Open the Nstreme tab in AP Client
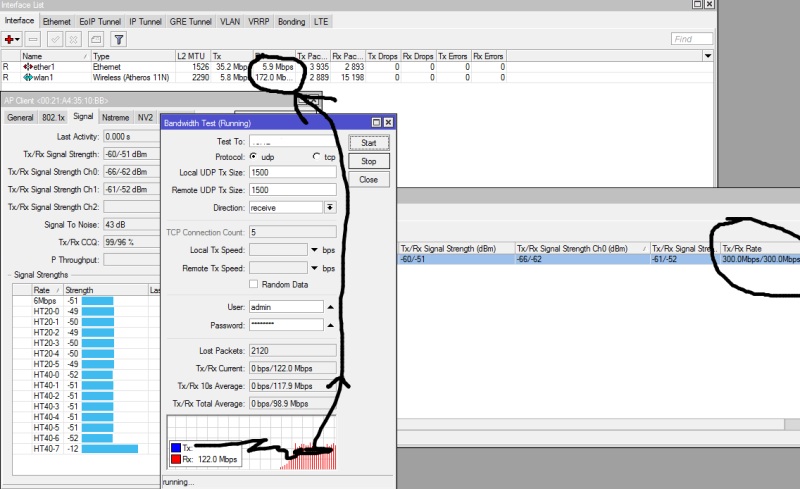 [x=115, y=117]
